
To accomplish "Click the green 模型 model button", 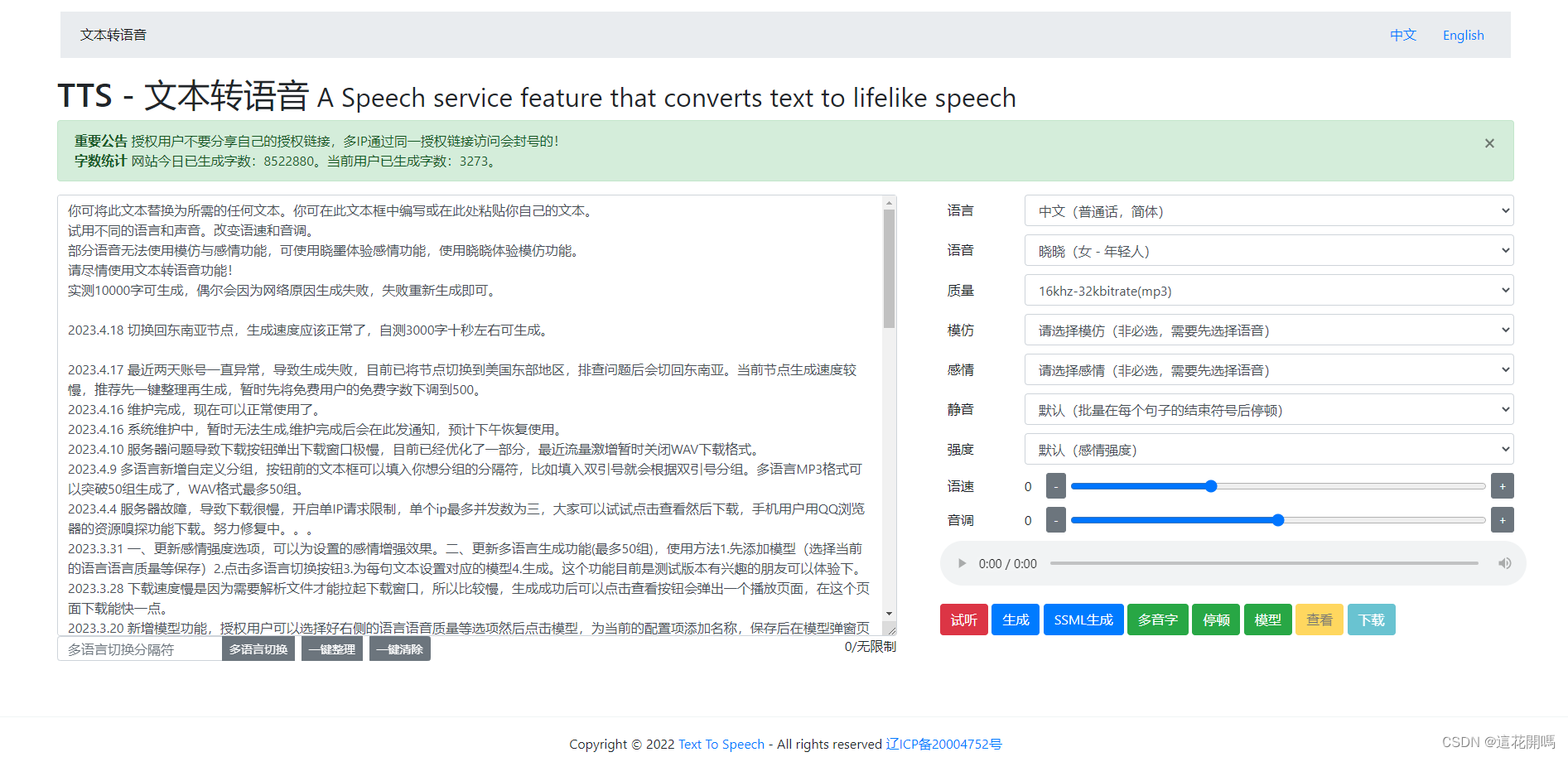I will [x=1268, y=620].
